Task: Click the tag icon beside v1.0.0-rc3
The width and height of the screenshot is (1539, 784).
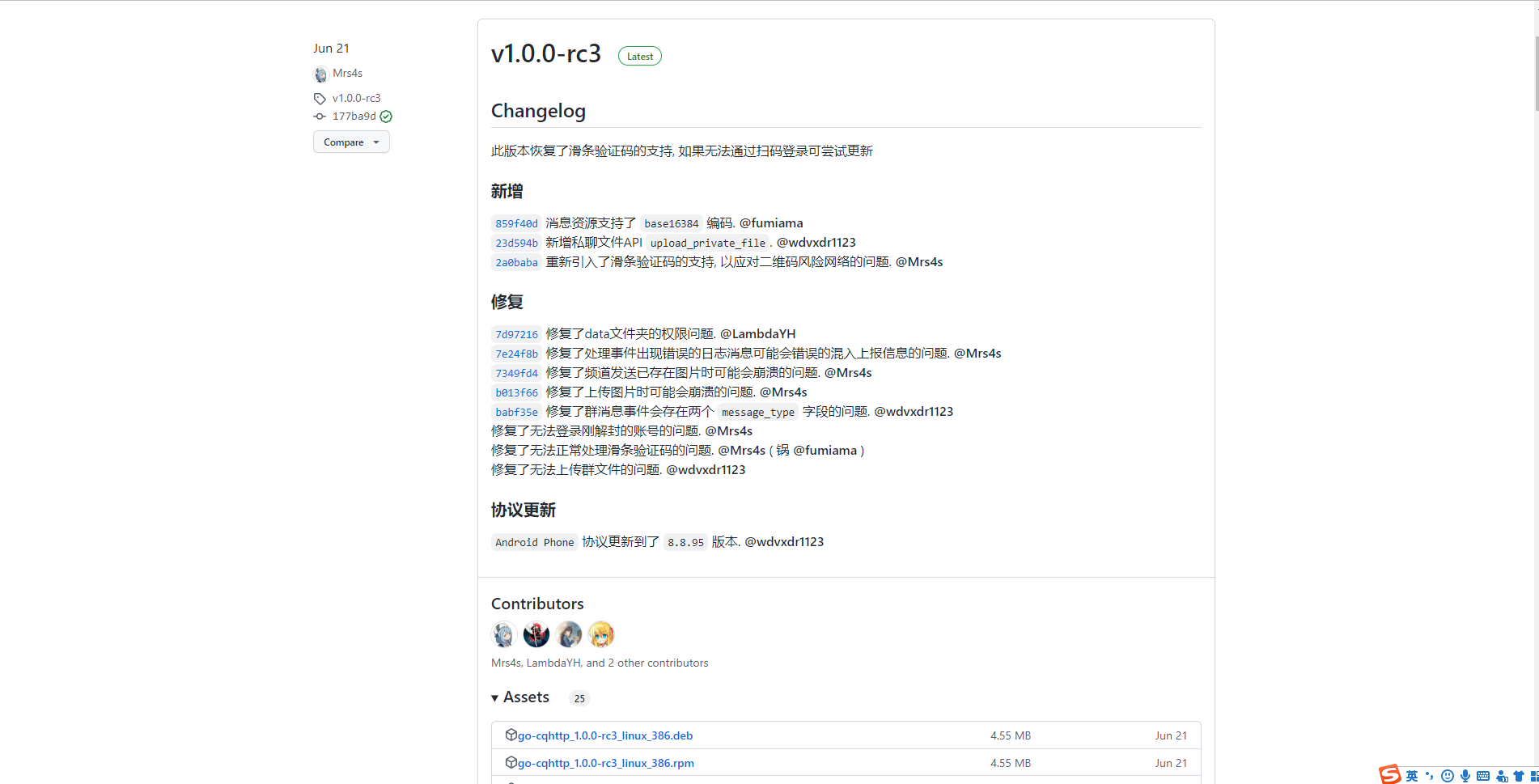Action: tap(320, 98)
